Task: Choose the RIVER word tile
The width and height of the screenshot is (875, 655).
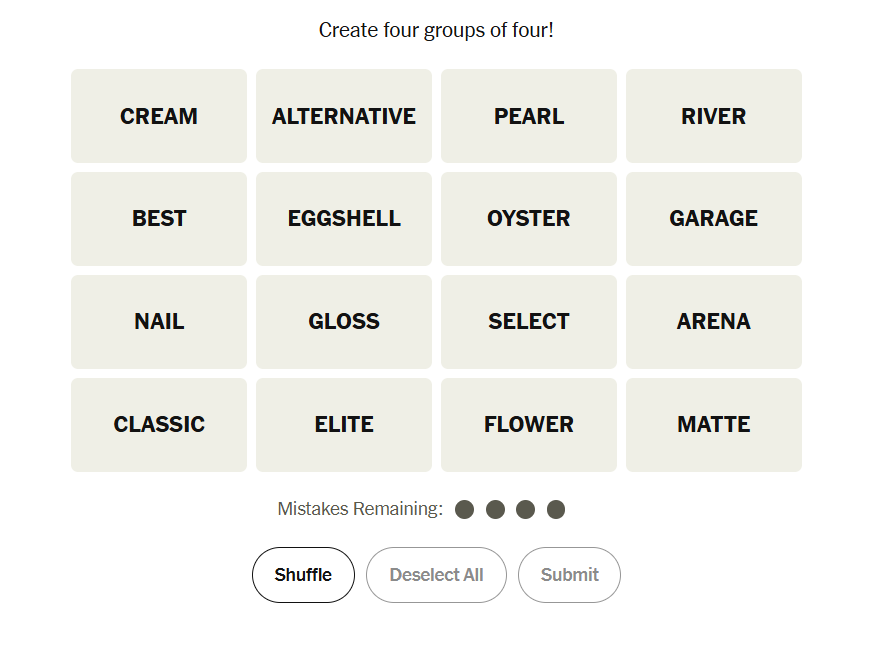Action: pos(714,116)
